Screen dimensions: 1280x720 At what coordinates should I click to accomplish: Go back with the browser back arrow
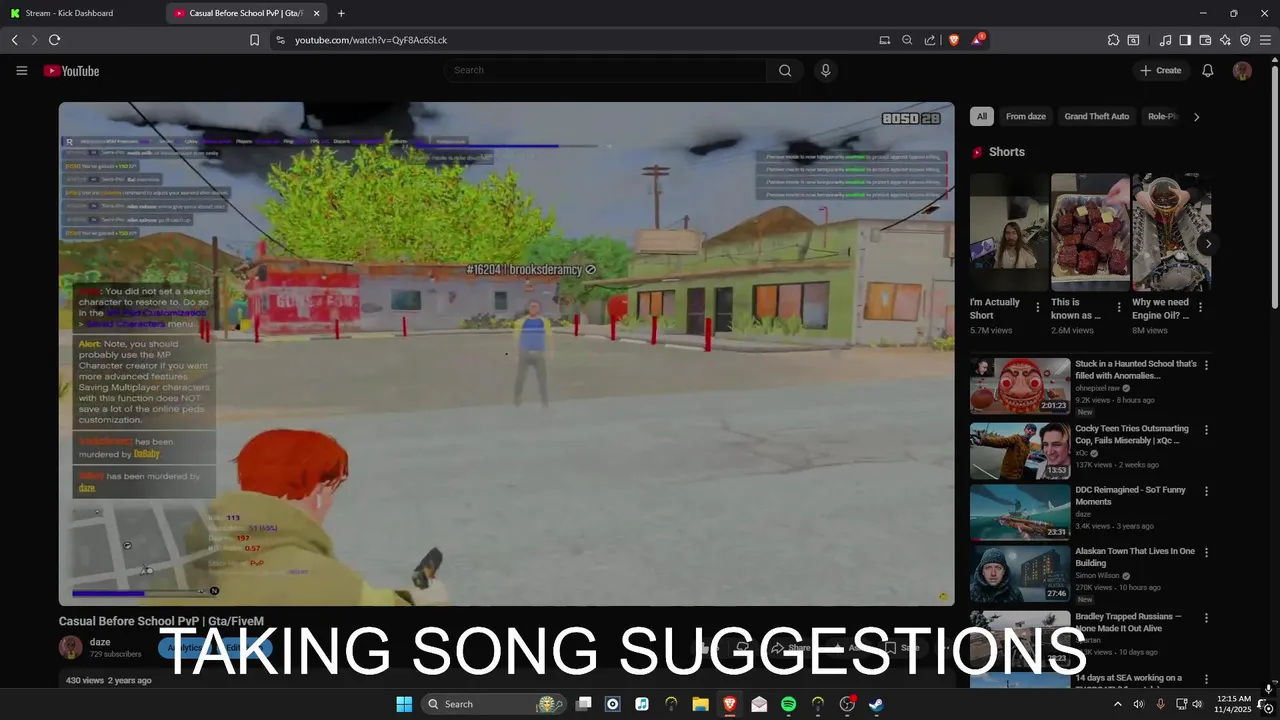14,40
